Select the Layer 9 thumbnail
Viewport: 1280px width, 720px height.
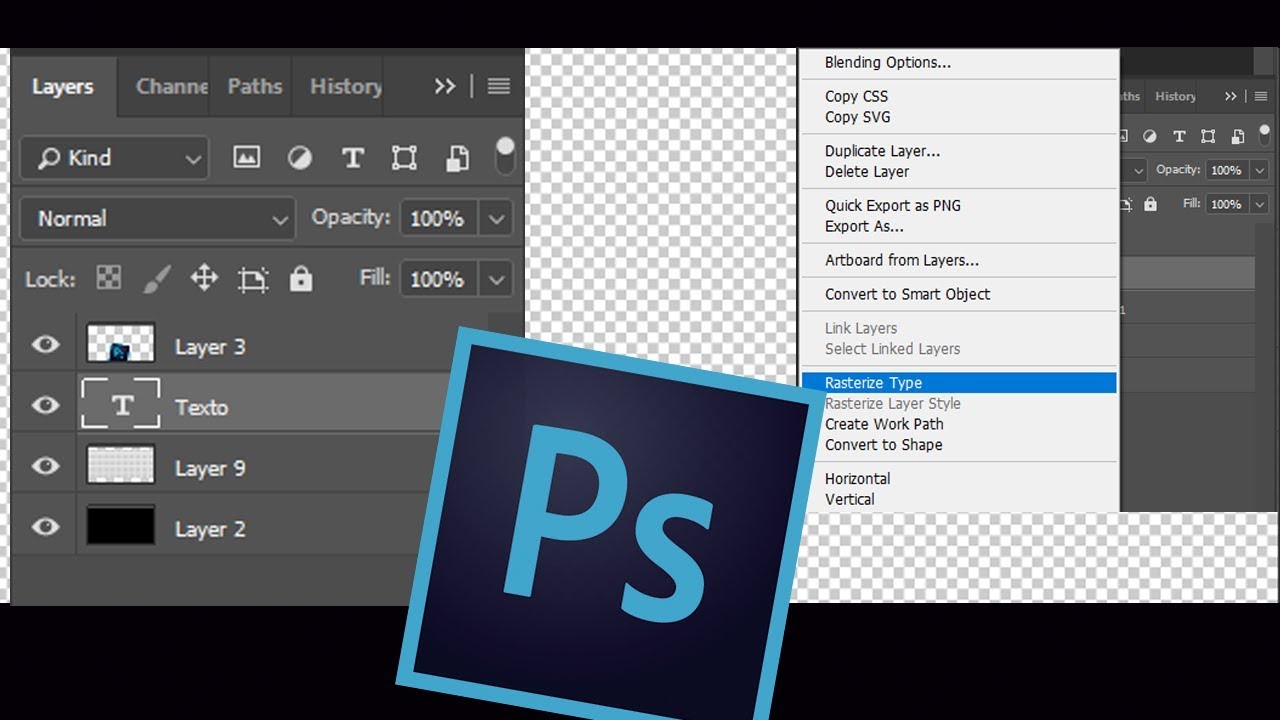(x=121, y=465)
